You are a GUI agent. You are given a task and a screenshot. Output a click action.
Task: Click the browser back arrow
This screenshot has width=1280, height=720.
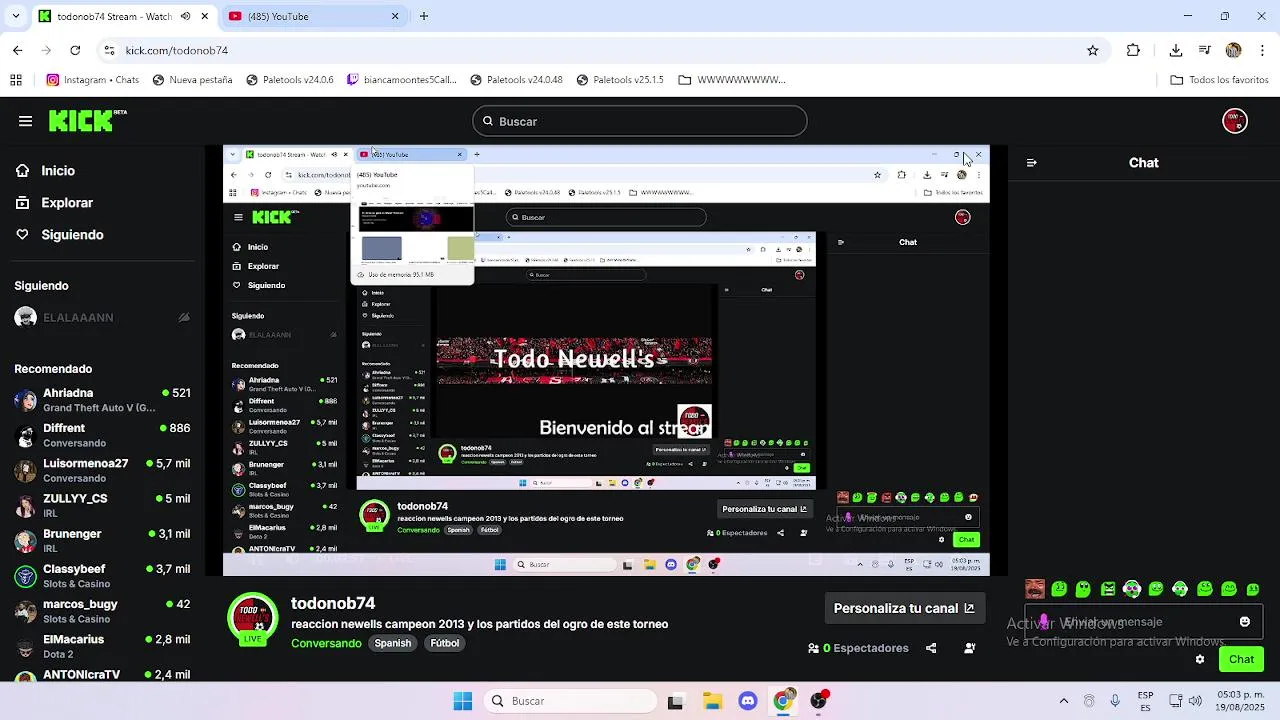[17, 50]
